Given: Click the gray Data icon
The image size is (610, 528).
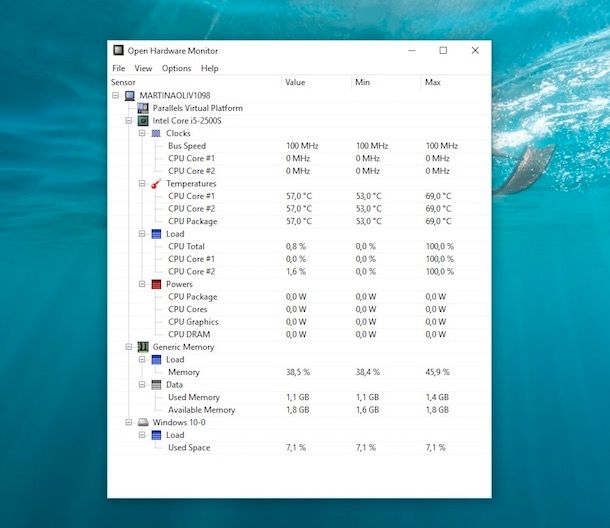Looking at the screenshot, I should click(x=156, y=385).
